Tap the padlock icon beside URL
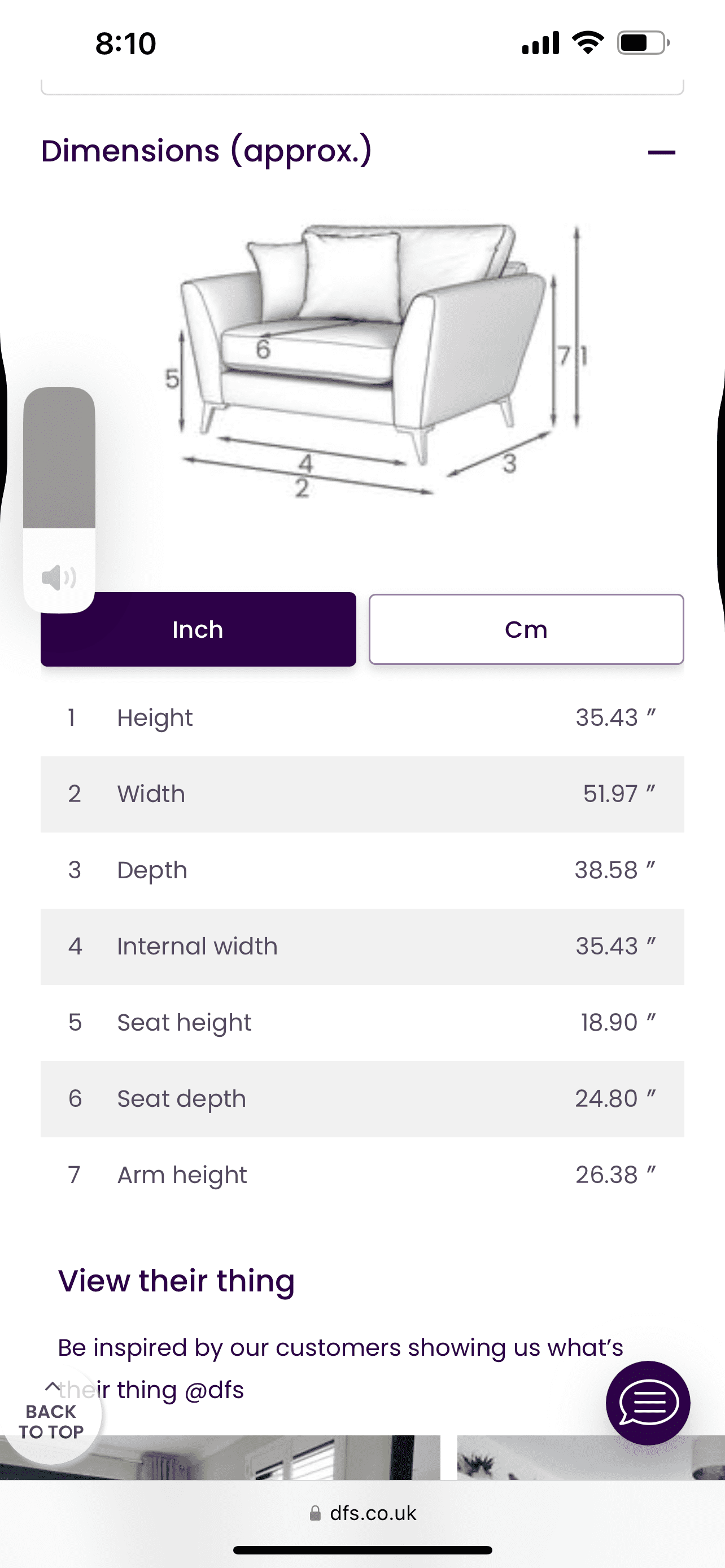 315,1513
